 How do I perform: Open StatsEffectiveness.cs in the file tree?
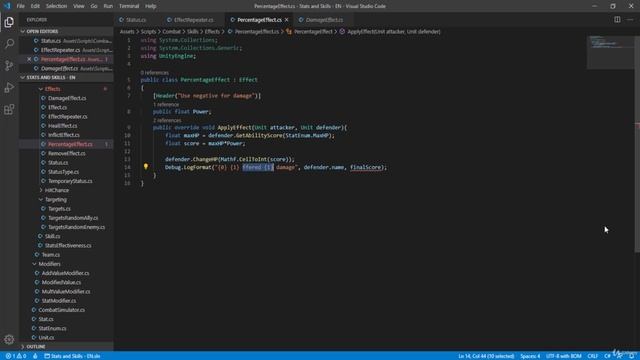tap(68, 246)
